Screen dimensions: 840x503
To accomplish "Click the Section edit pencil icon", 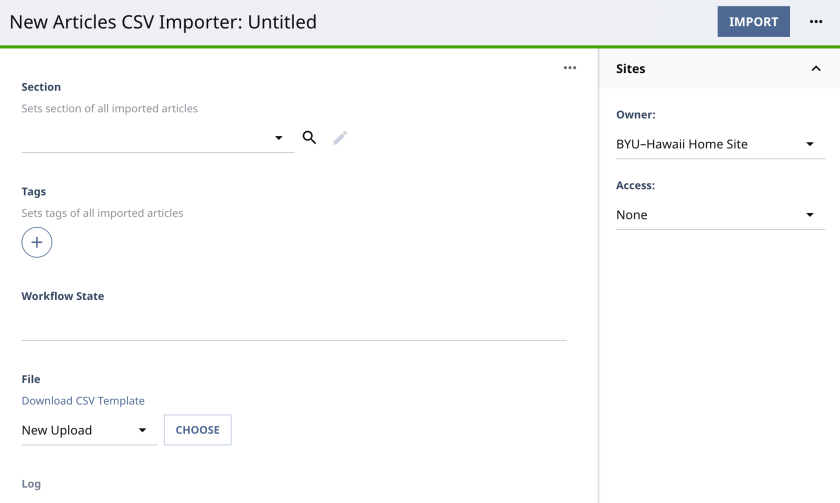I will (340, 138).
